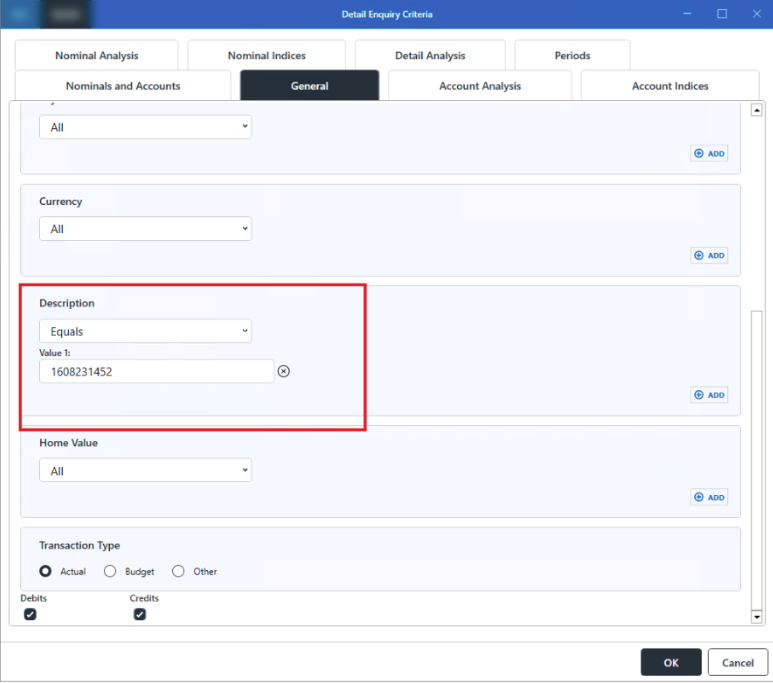Click ADD button in topmost criteria section
Image resolution: width=773 pixels, height=683 pixels.
[x=709, y=153]
